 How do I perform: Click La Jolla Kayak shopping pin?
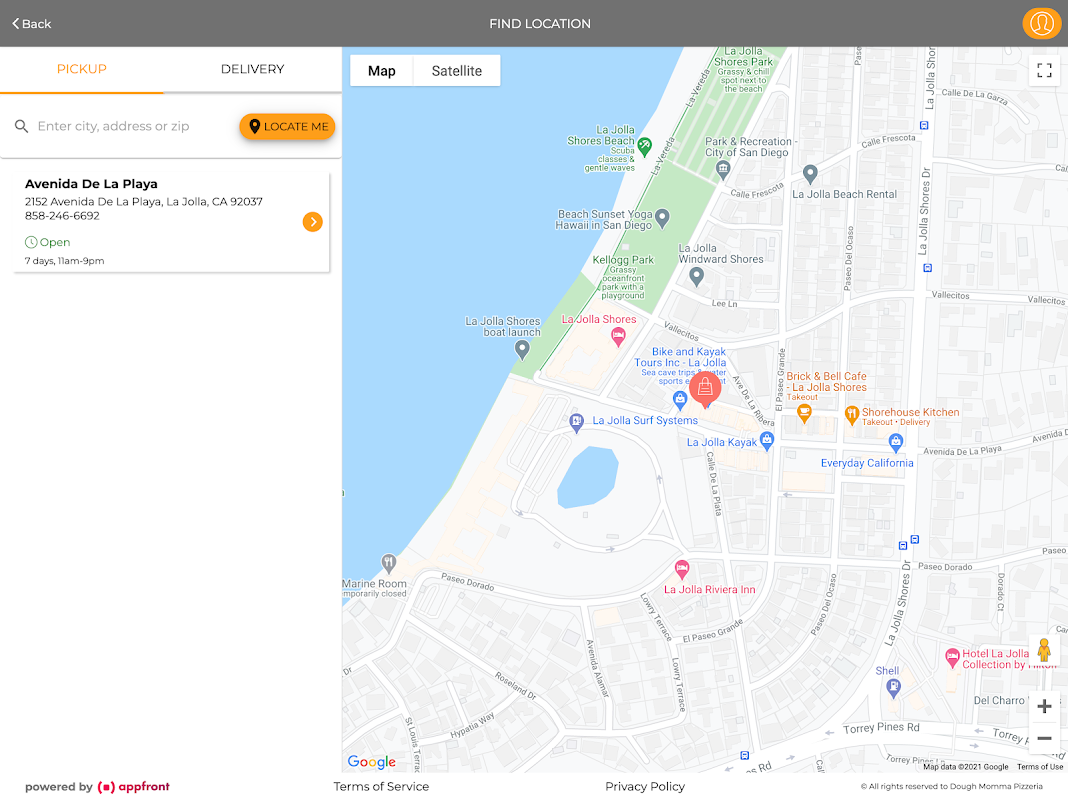pos(767,441)
